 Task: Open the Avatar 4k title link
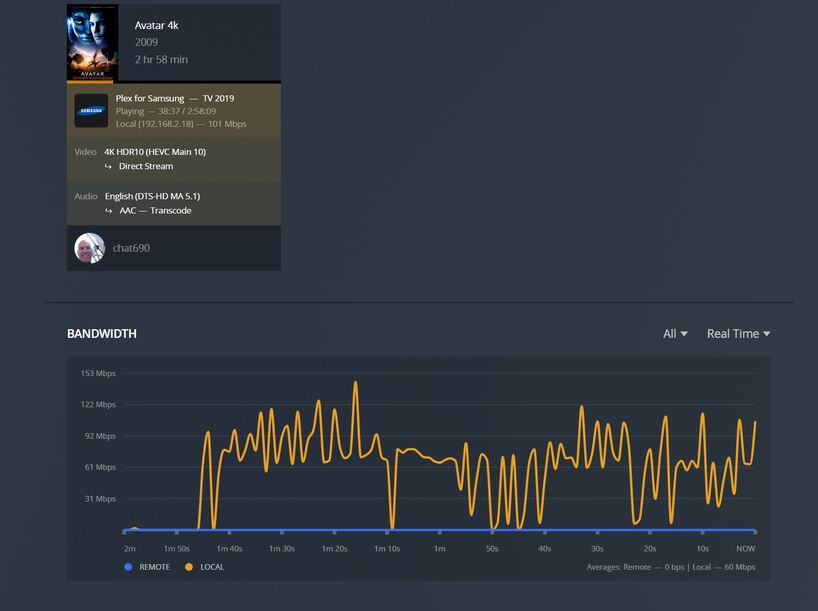(157, 25)
